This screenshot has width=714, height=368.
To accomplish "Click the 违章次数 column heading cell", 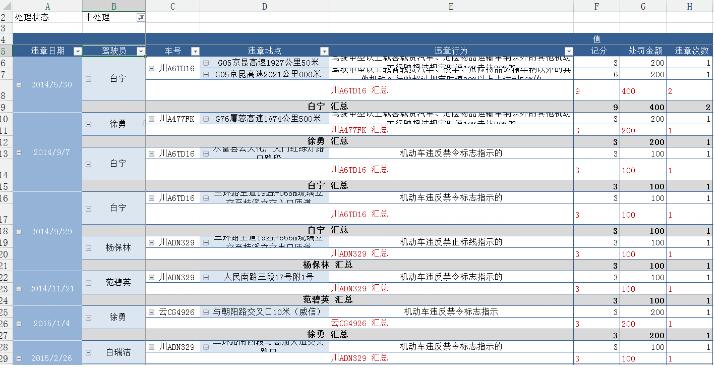I will tap(690, 51).
